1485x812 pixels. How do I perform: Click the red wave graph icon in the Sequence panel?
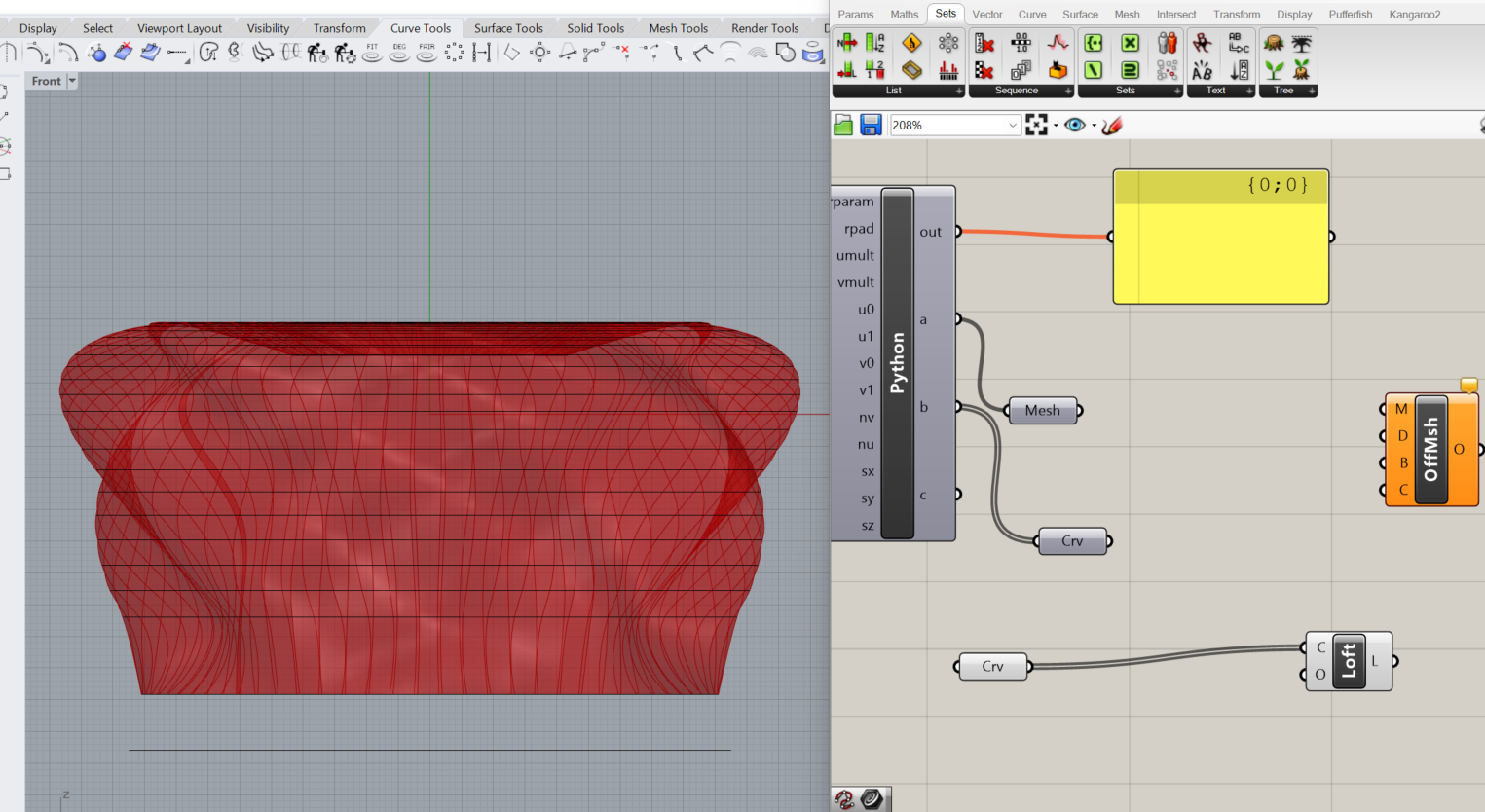(1058, 43)
